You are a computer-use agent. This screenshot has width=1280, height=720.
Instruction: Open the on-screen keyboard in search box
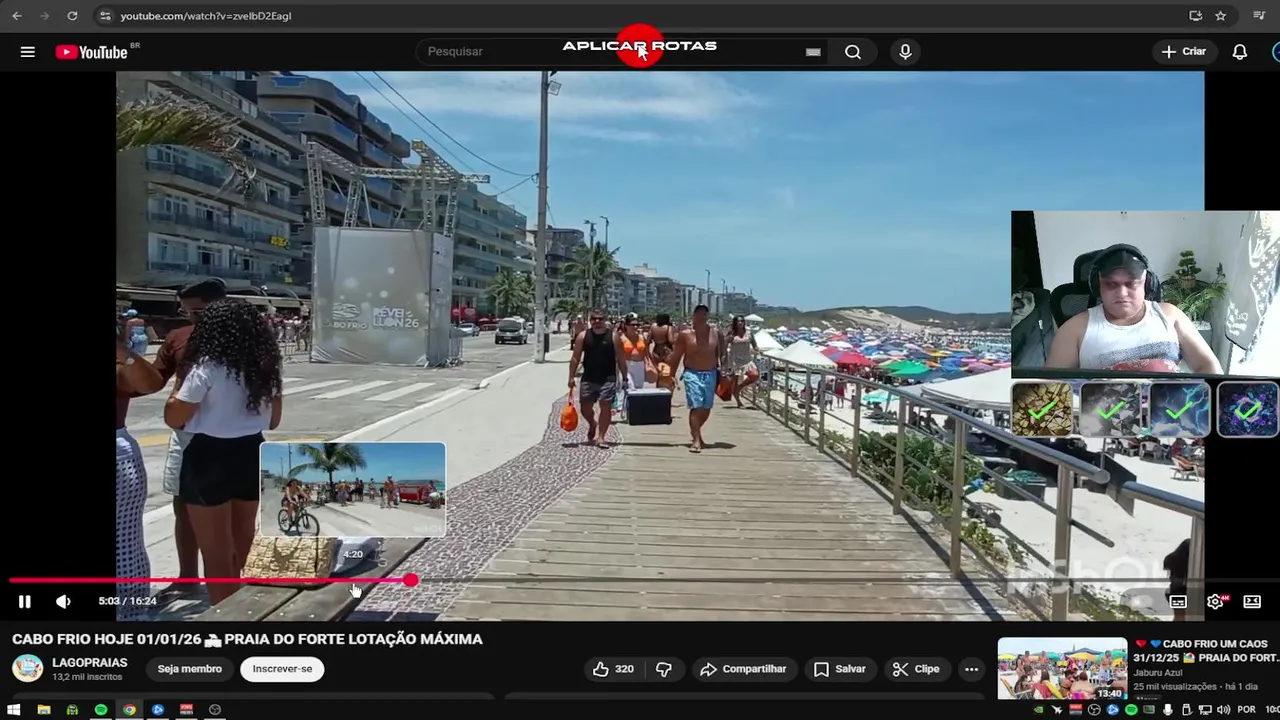click(813, 52)
